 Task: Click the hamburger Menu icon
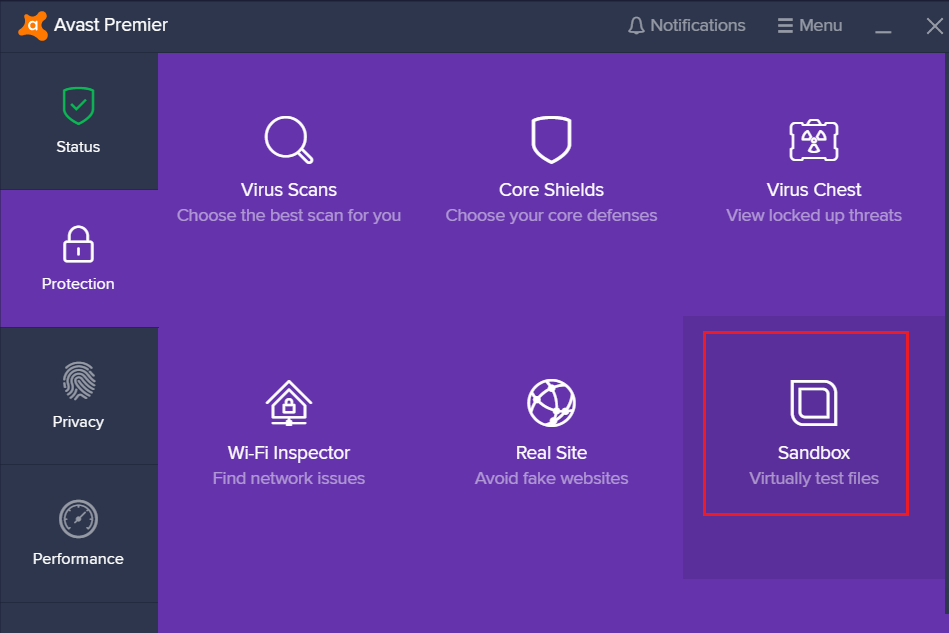click(x=785, y=25)
